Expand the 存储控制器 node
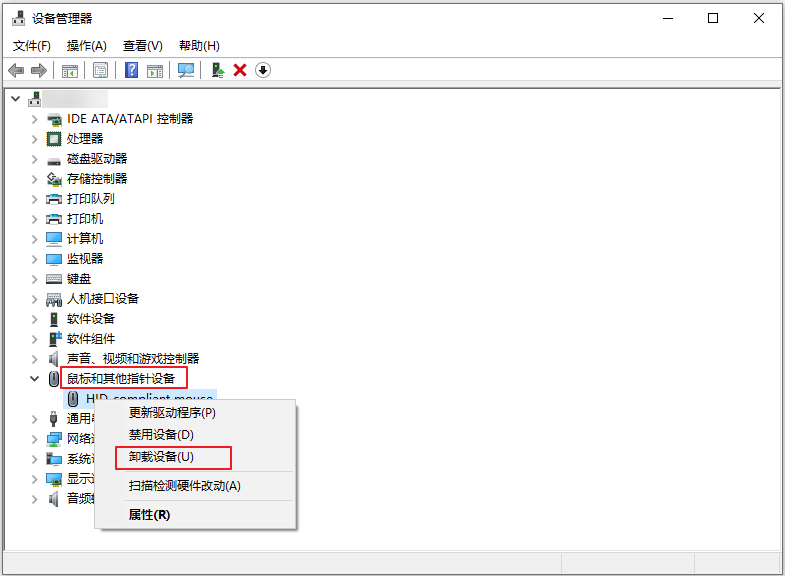785x576 pixels. pos(35,179)
